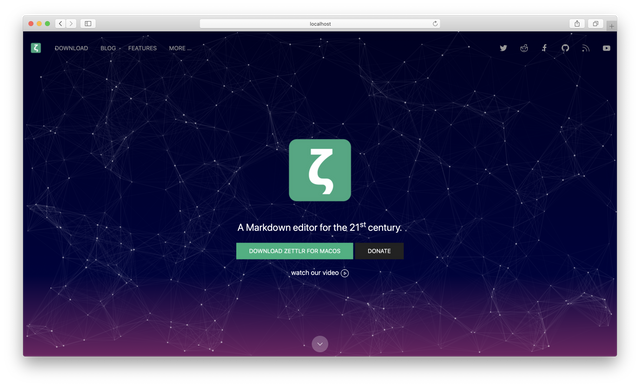640x387 pixels.
Task: Click the tagline 'A Markdown editor for the 21st century.'
Action: click(x=320, y=227)
